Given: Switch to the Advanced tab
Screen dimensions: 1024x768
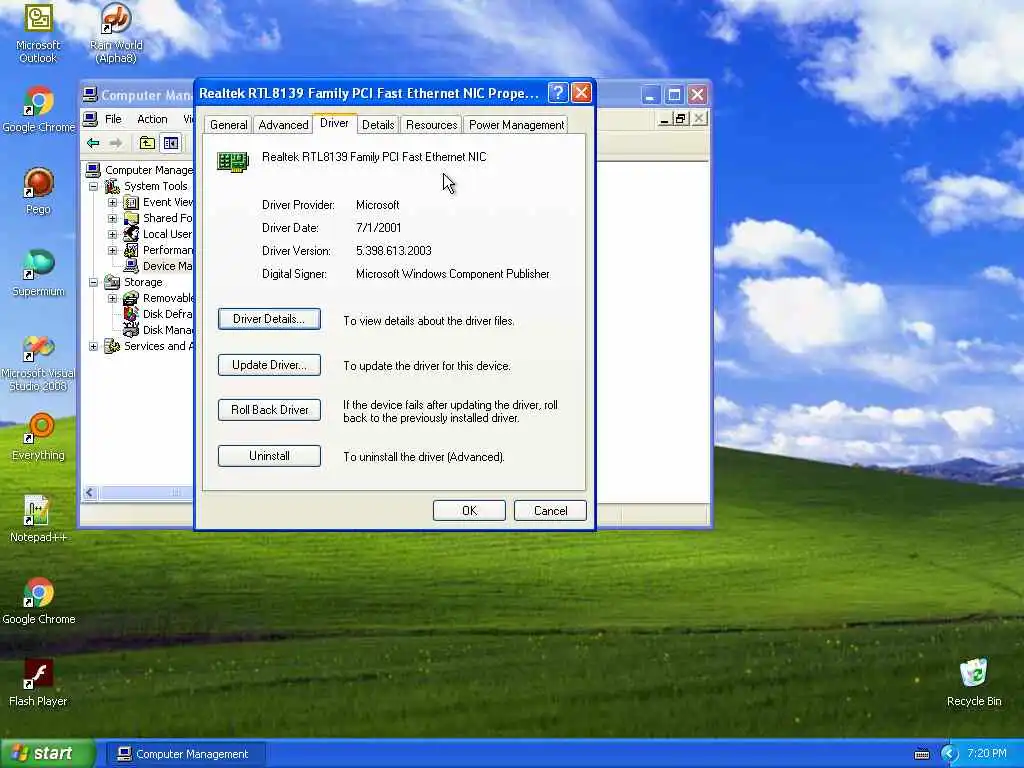Looking at the screenshot, I should pyautogui.click(x=283, y=125).
